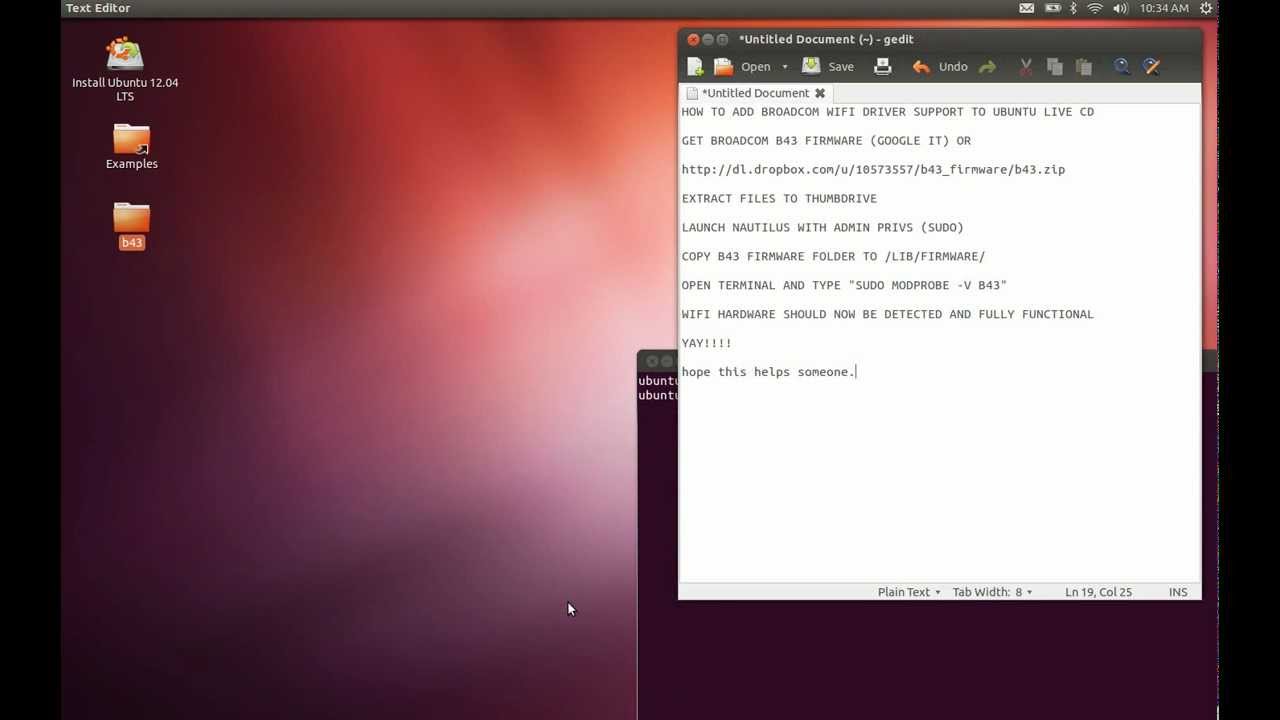This screenshot has height=720, width=1280.
Task: Expand the Open recent files arrow
Action: 785,67
